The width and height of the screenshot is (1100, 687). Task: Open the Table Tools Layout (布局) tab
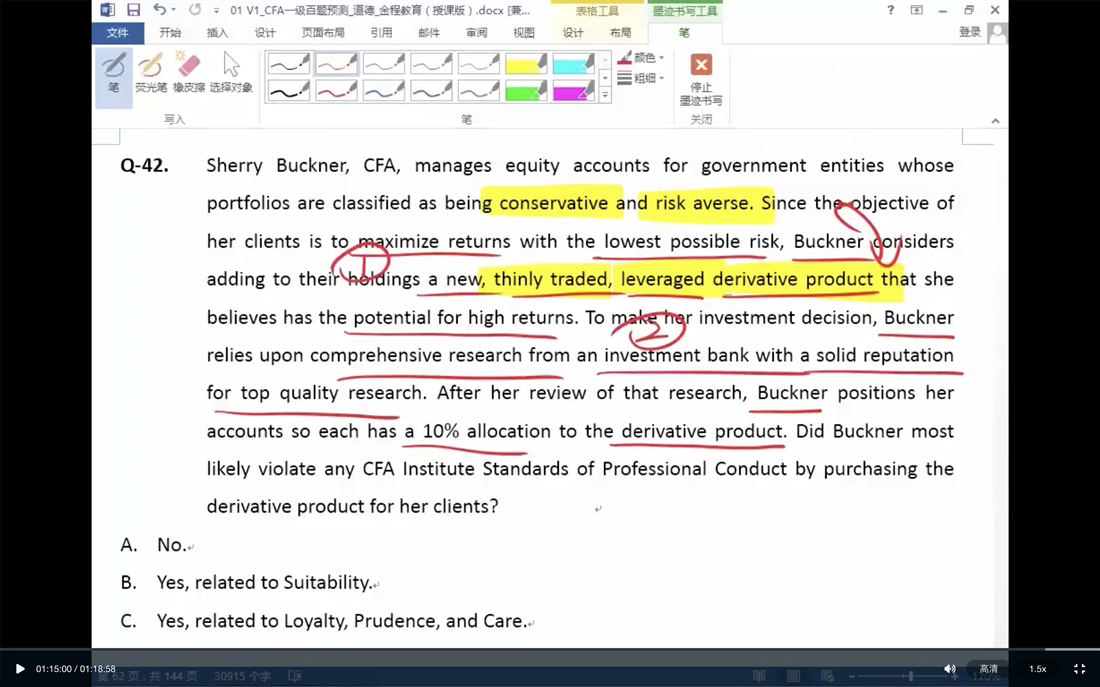pos(620,32)
